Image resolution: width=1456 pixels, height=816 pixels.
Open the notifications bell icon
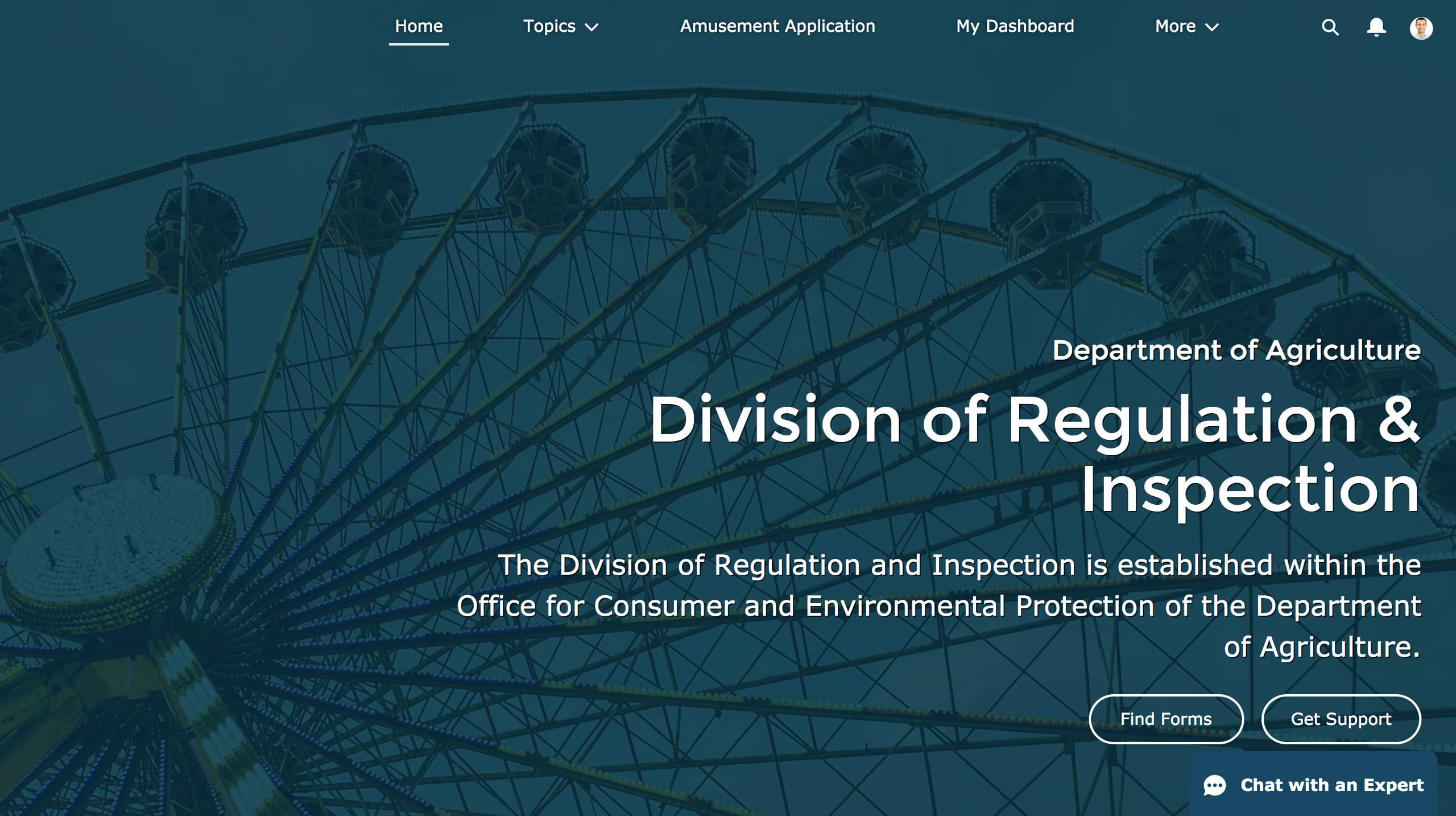click(x=1376, y=27)
